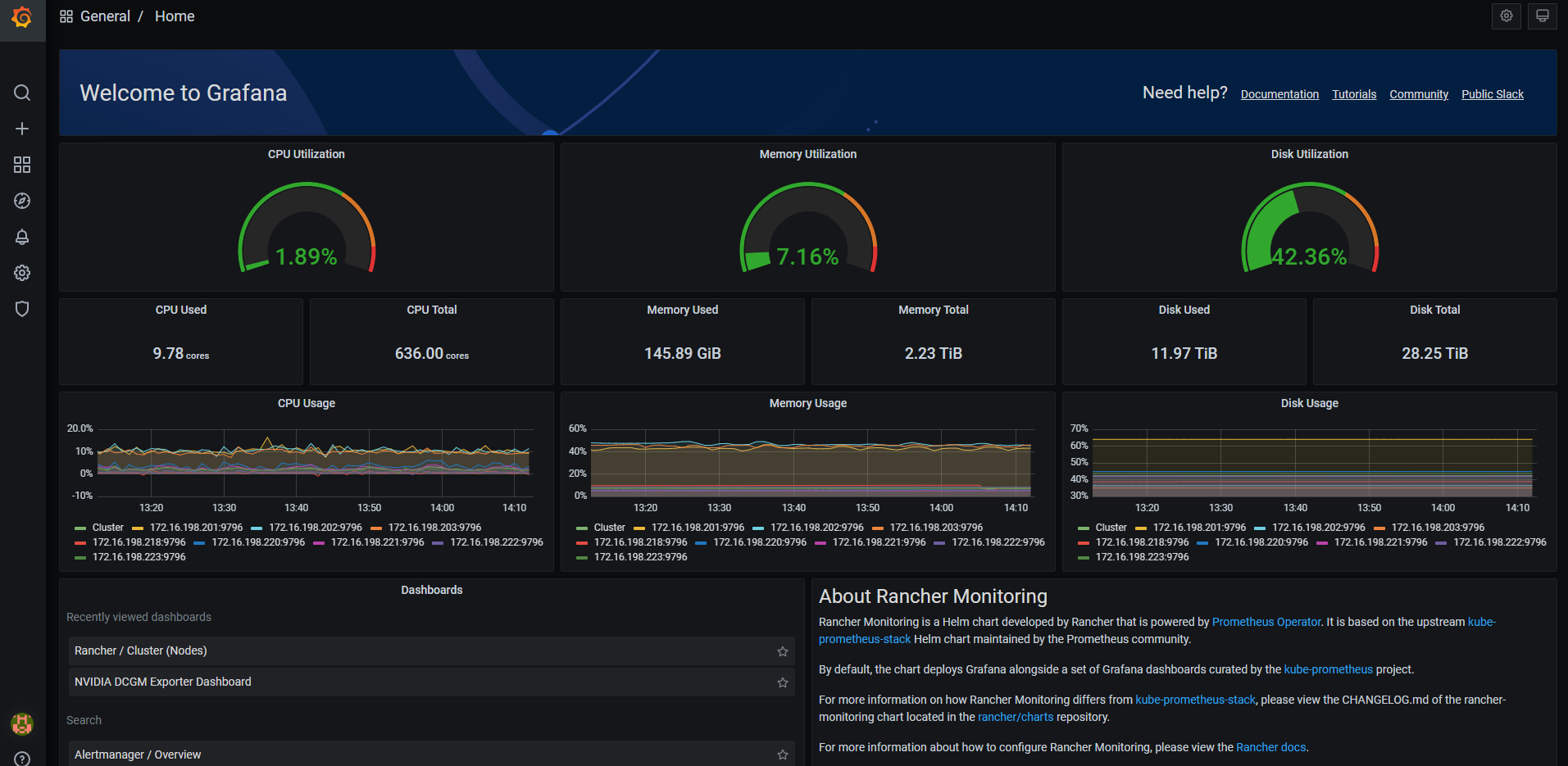1568x766 pixels.
Task: Open the Memory Total panel title menu
Action: (934, 310)
